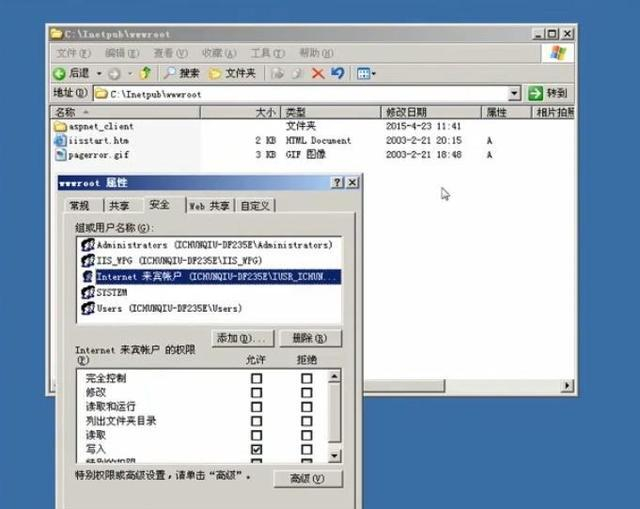Click the properties dialog Help question mark button
This screenshot has height=509, width=640.
[337, 182]
